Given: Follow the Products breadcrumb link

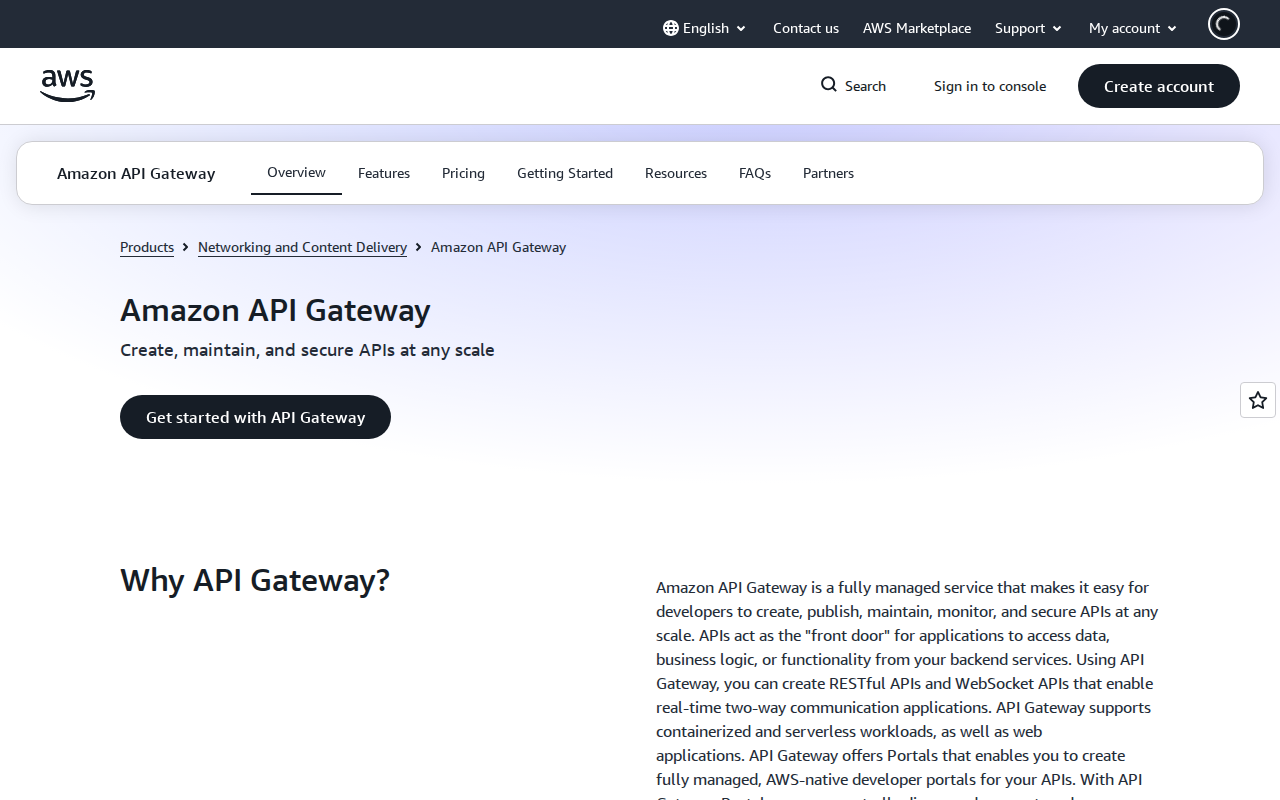Looking at the screenshot, I should 147,247.
